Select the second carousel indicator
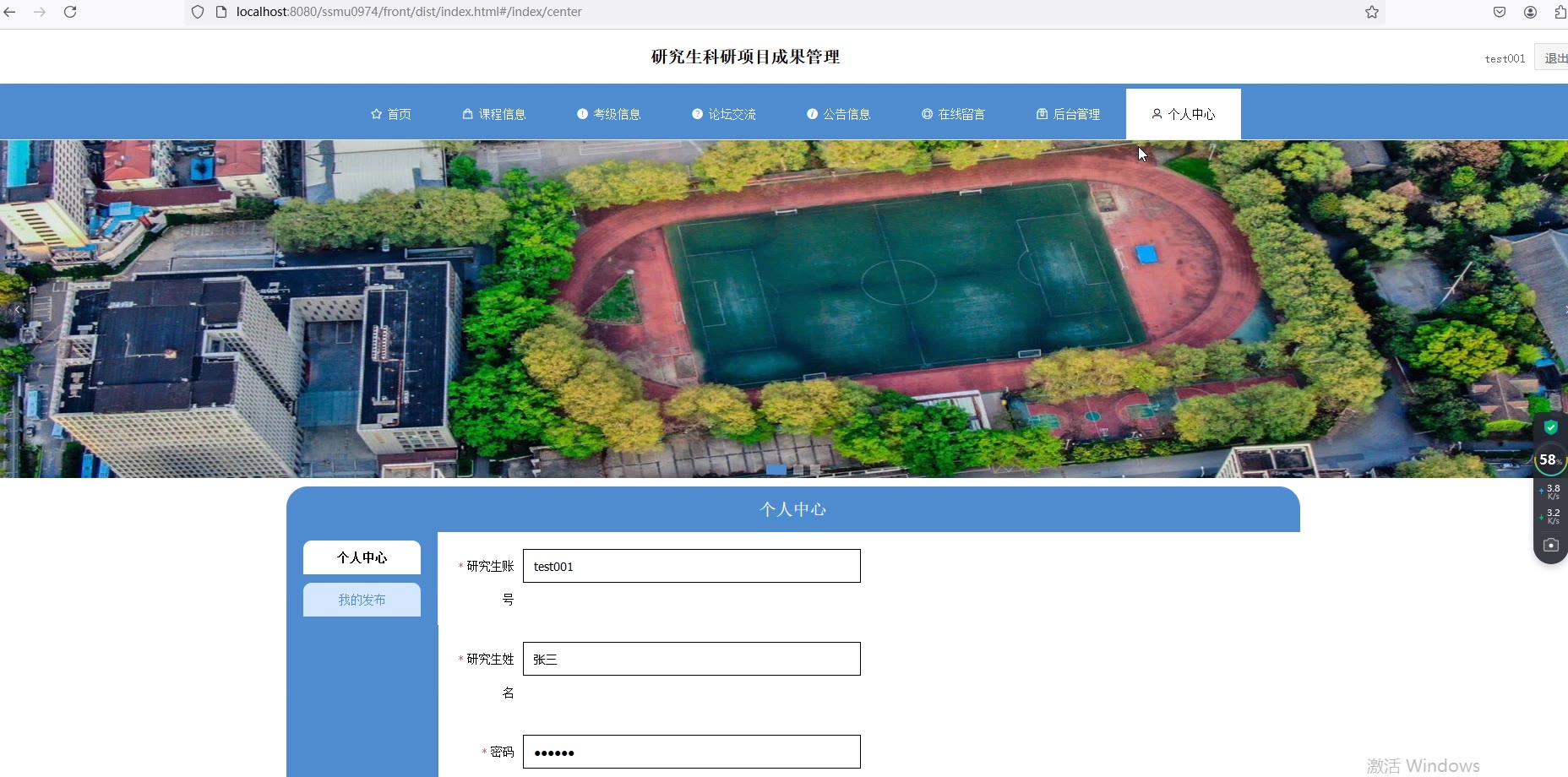Screen dimensions: 1568x777 tap(798, 470)
